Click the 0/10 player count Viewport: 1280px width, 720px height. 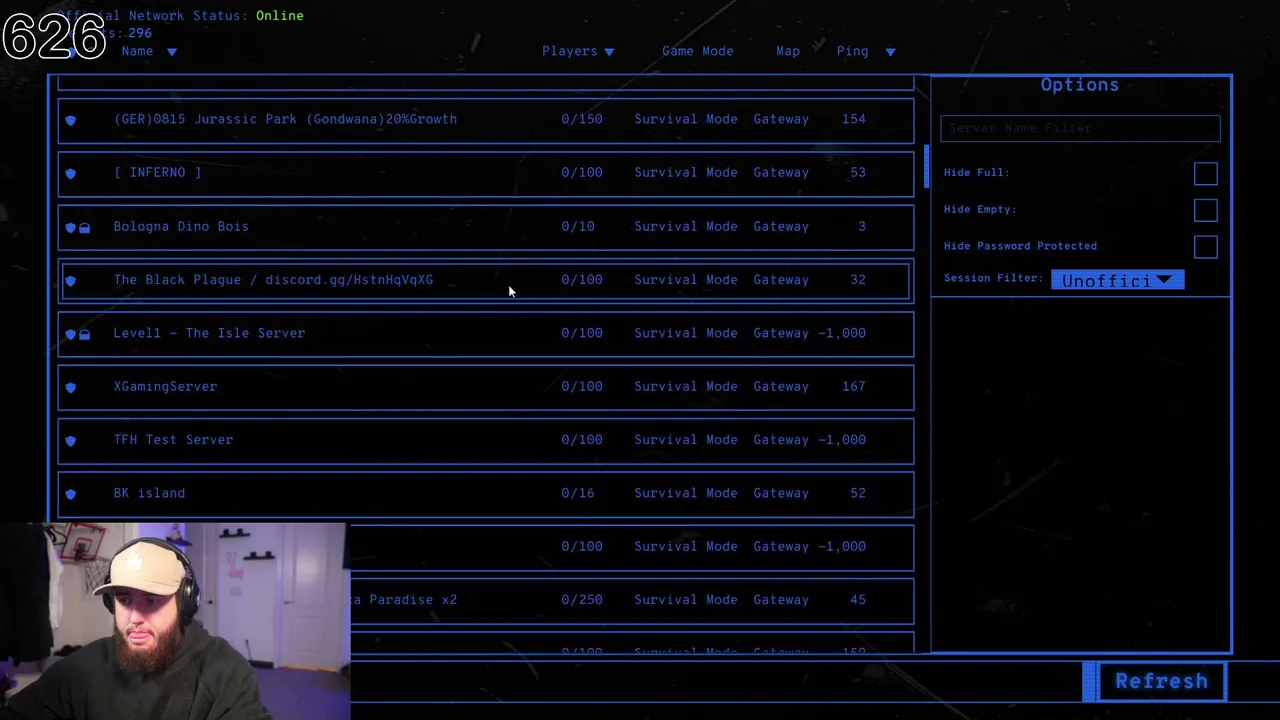point(578,226)
